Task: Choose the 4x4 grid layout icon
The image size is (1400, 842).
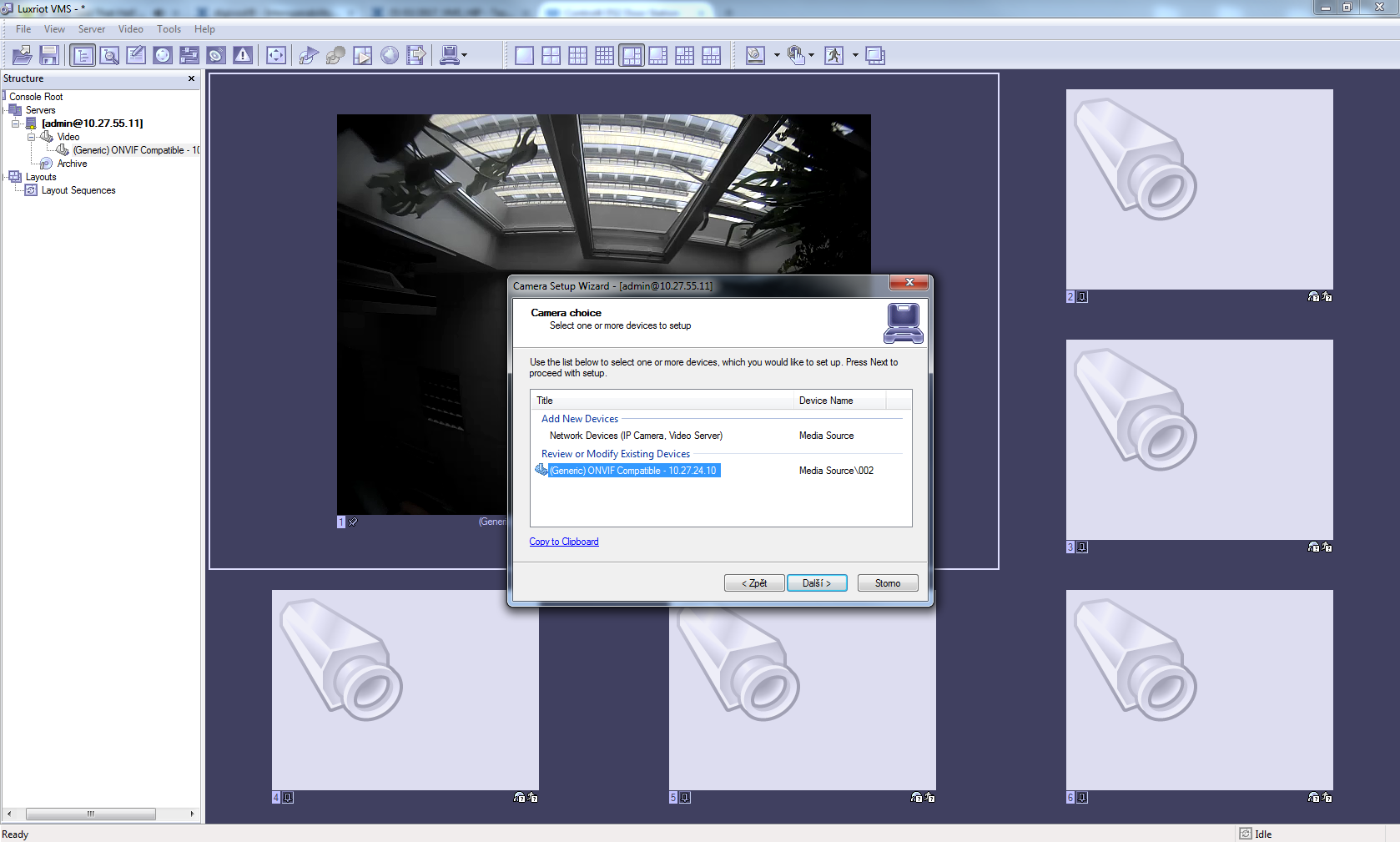Action: (604, 56)
